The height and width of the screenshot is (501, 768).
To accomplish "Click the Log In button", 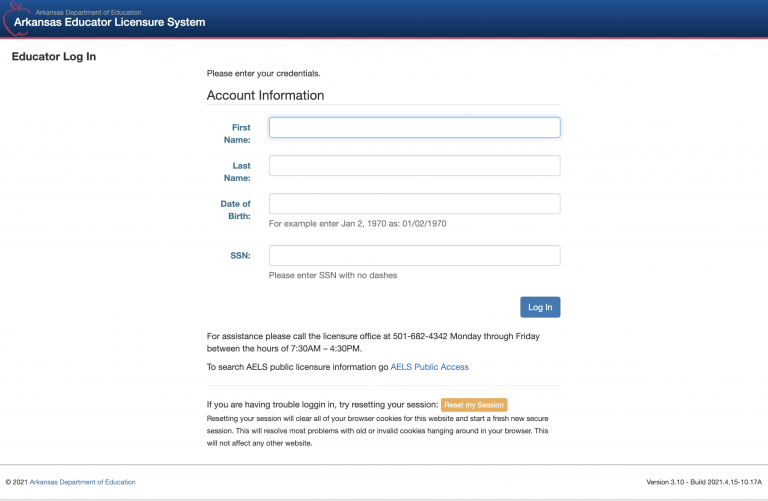I will tap(540, 307).
